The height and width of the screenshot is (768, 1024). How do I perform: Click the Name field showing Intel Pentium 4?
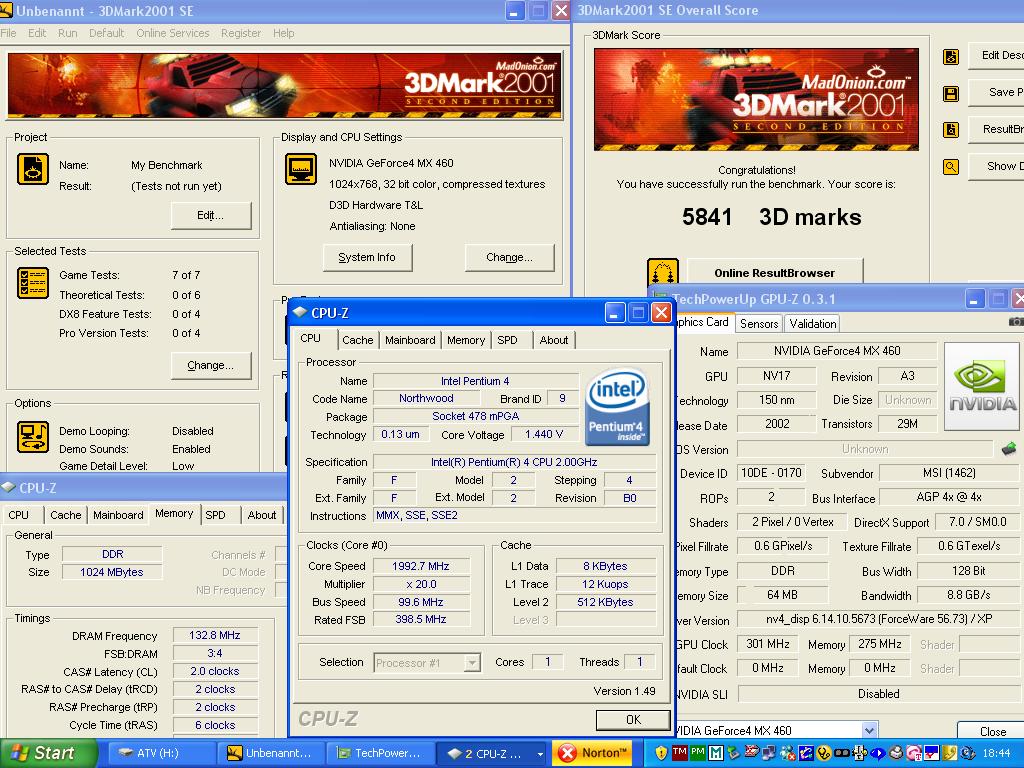pyautogui.click(x=475, y=381)
